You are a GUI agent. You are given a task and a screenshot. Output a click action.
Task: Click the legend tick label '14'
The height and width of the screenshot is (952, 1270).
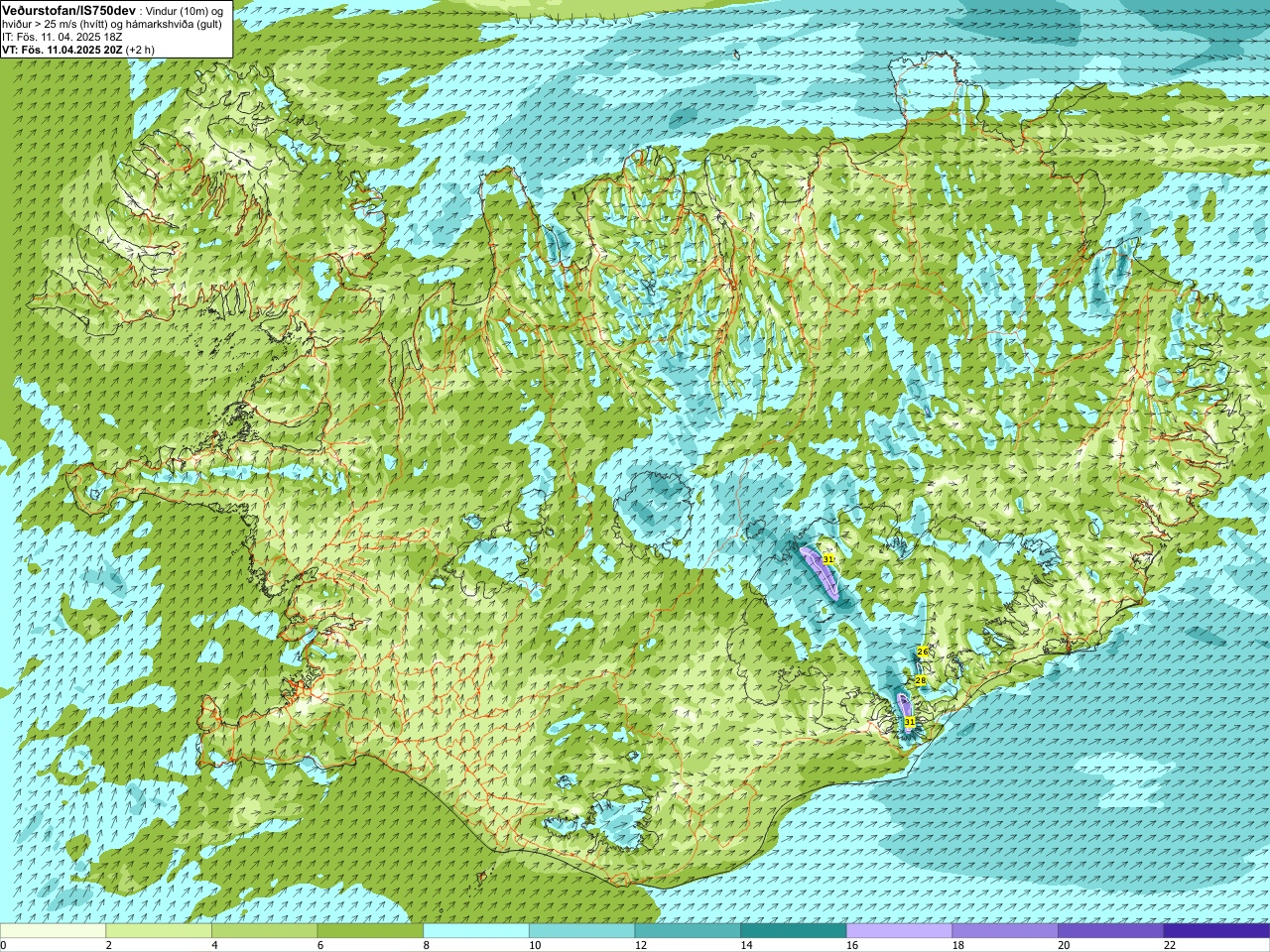747,945
